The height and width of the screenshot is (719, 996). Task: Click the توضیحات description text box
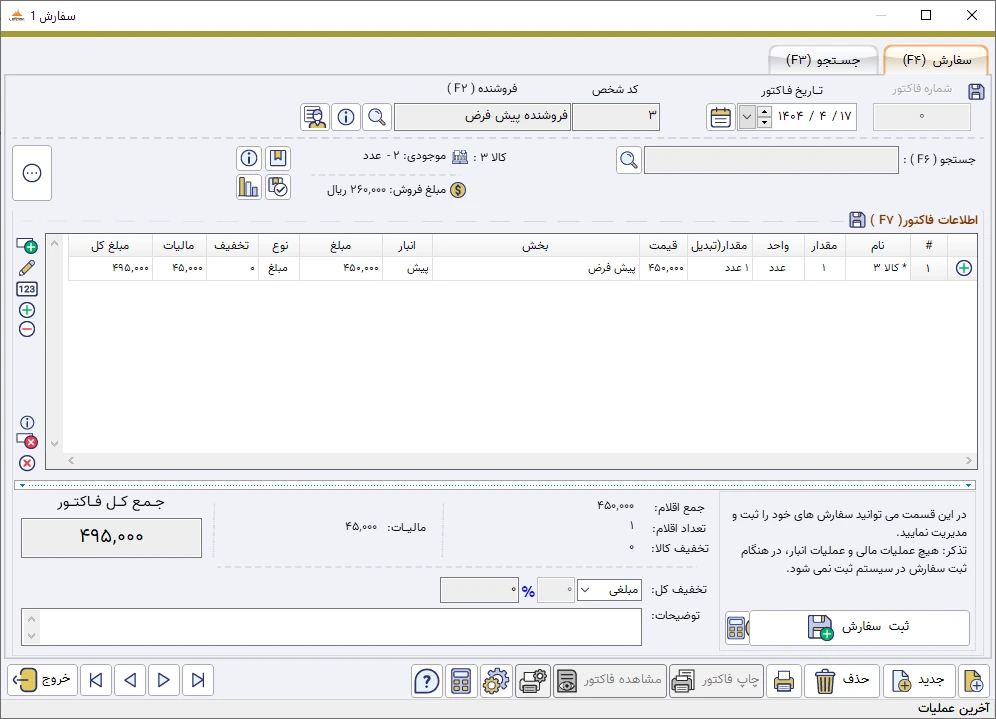coord(332,627)
